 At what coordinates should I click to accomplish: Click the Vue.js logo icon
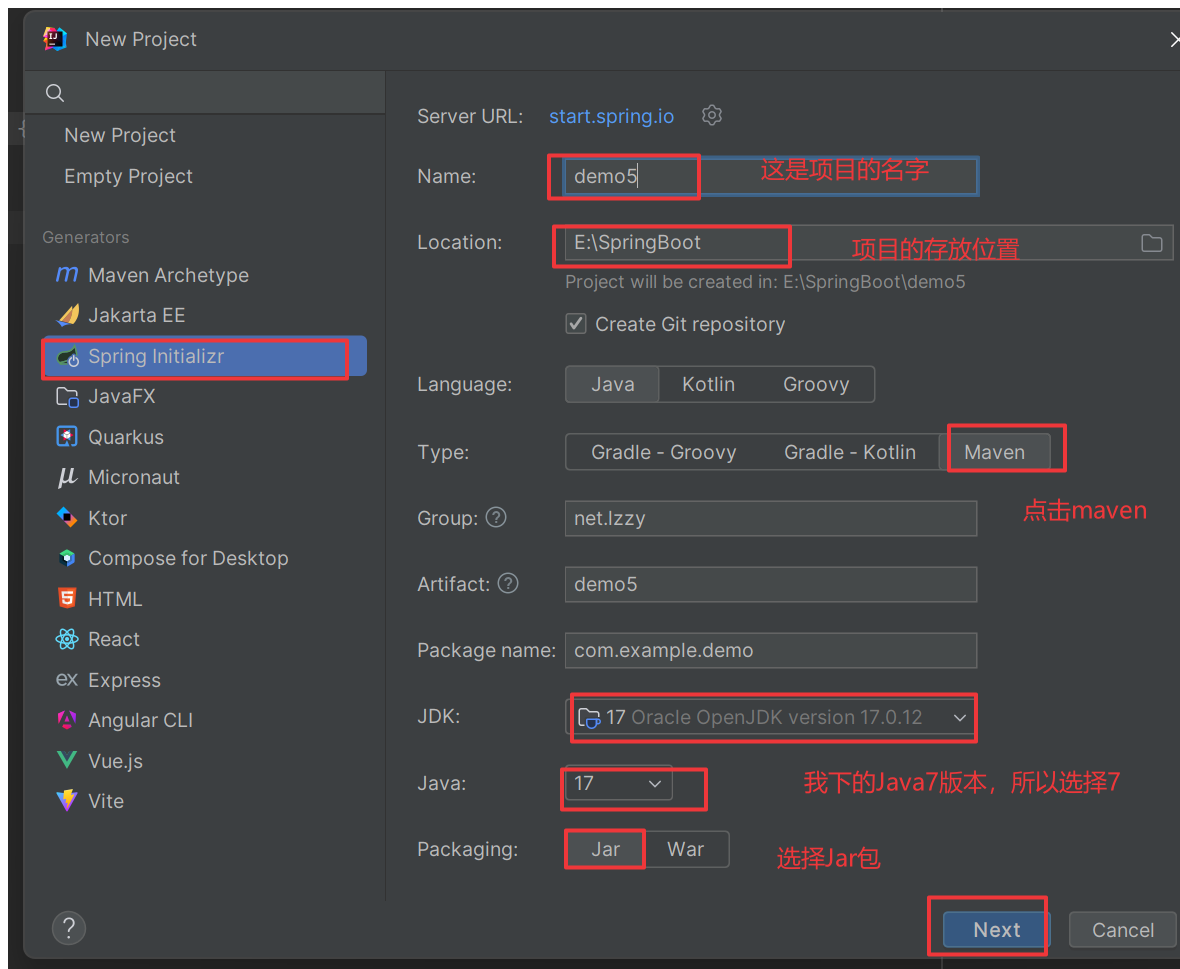(x=67, y=760)
